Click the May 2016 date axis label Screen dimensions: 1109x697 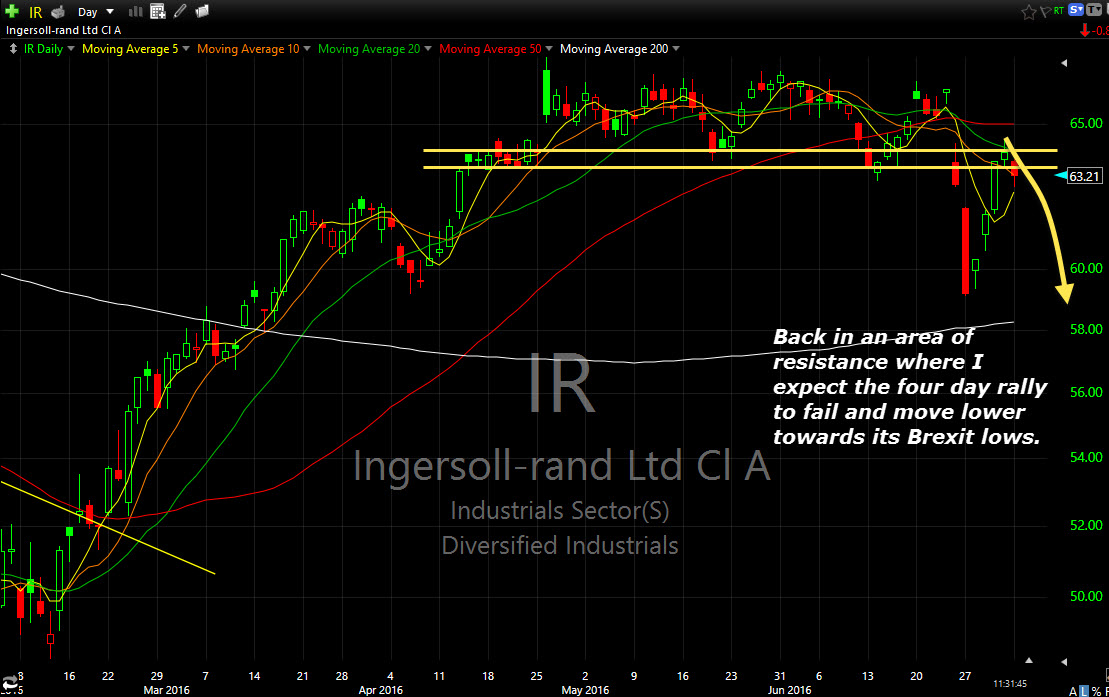(x=585, y=690)
